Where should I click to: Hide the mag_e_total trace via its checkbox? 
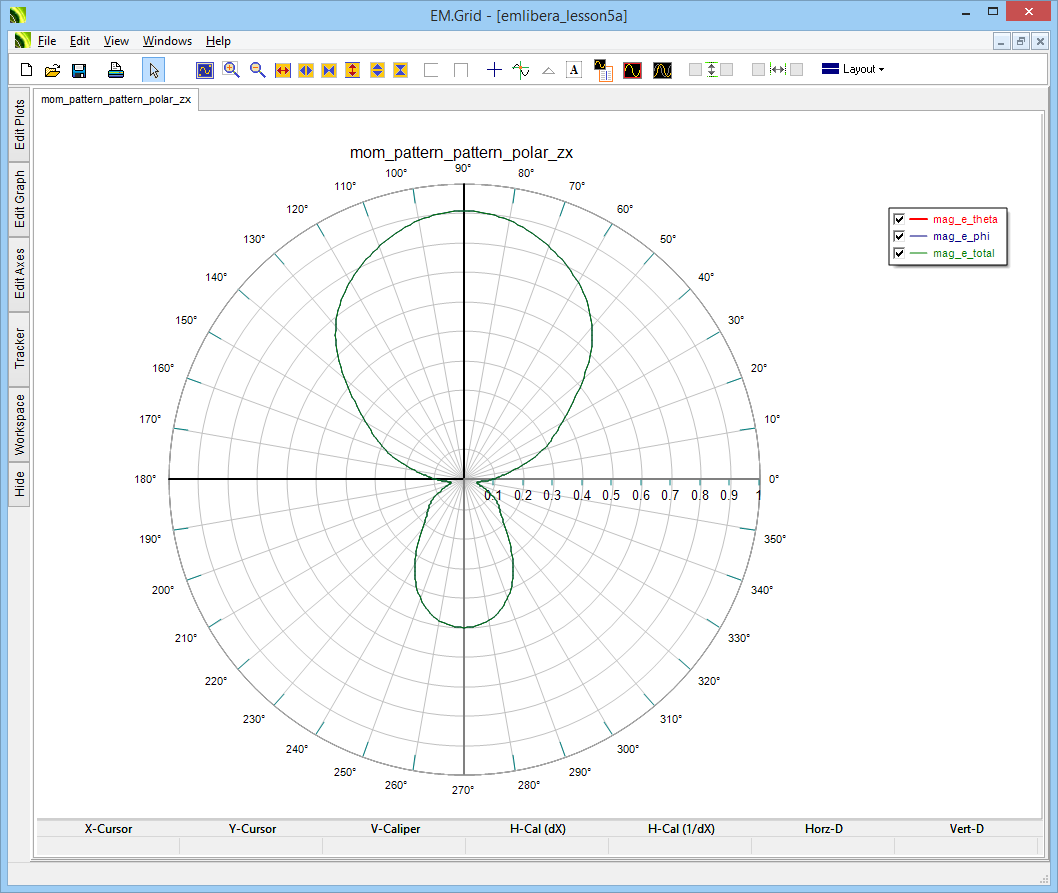(x=899, y=254)
